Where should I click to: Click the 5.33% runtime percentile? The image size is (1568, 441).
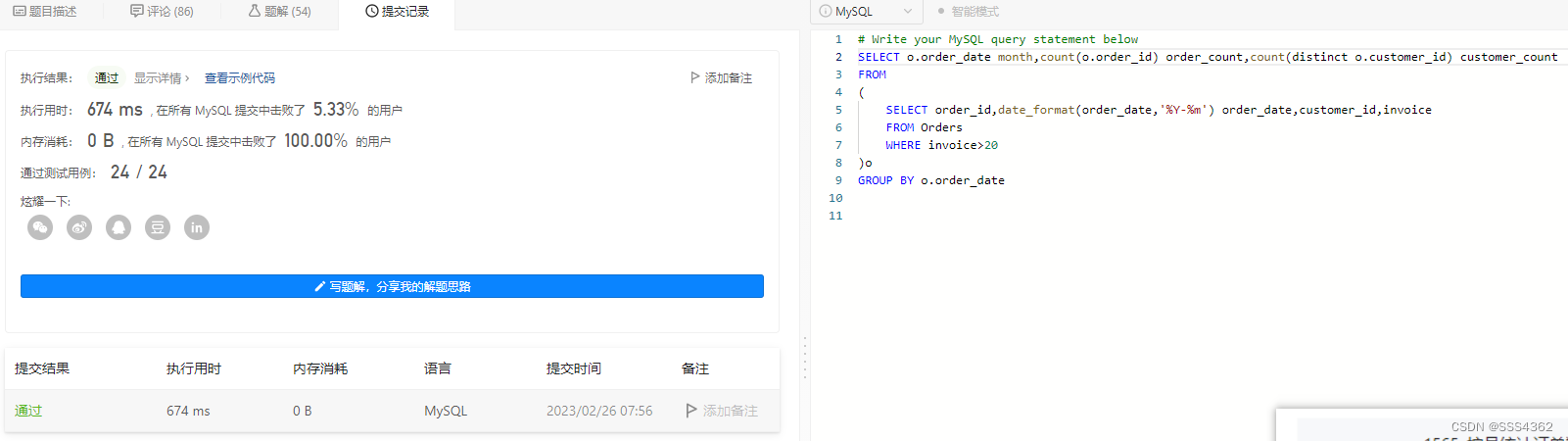336,110
